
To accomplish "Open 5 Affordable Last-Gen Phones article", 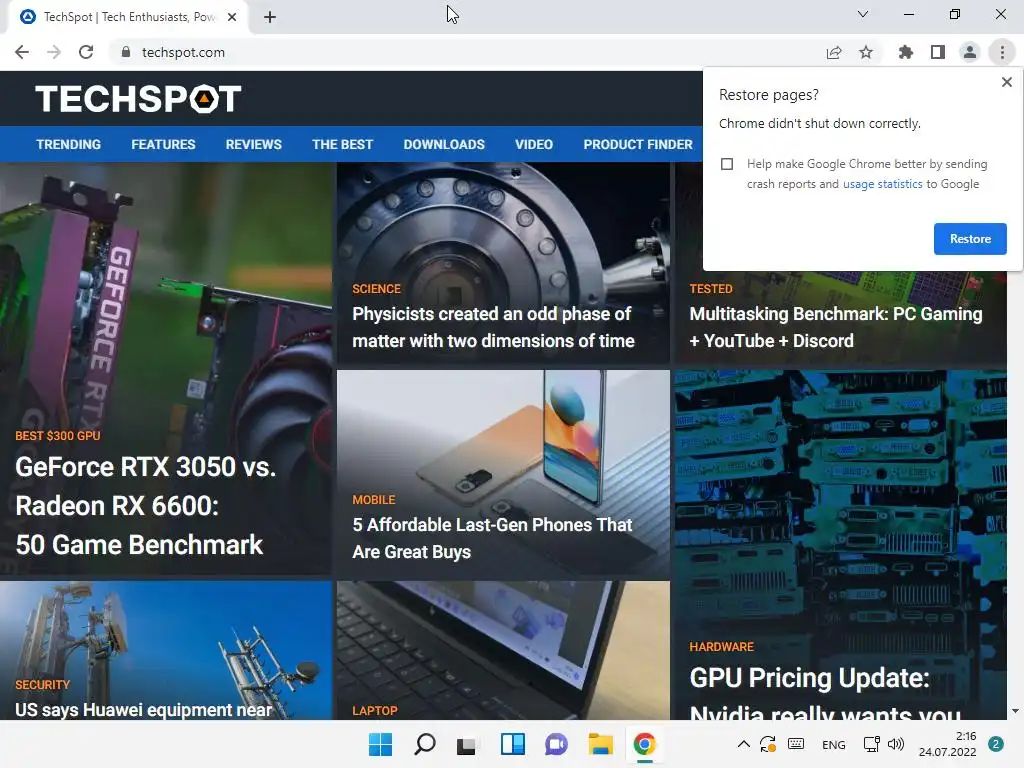I will pos(492,538).
